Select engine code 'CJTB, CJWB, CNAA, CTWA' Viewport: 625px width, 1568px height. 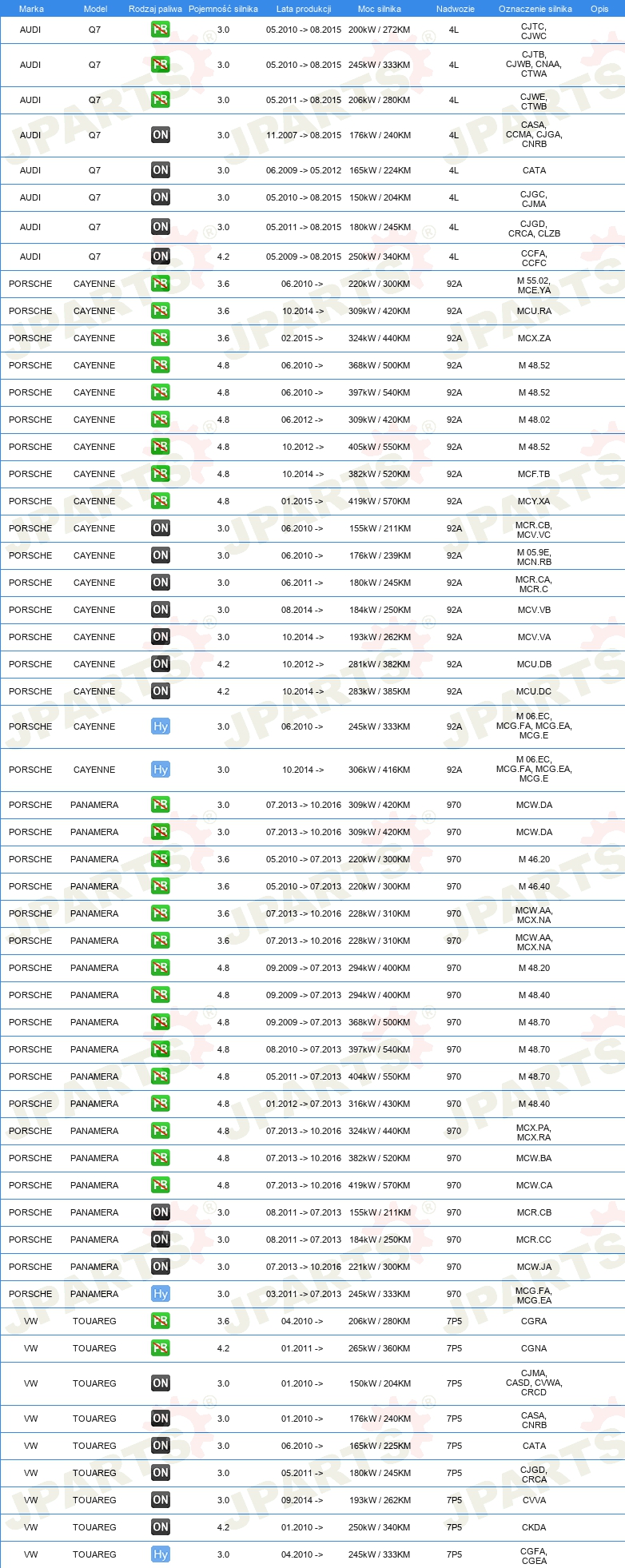534,64
